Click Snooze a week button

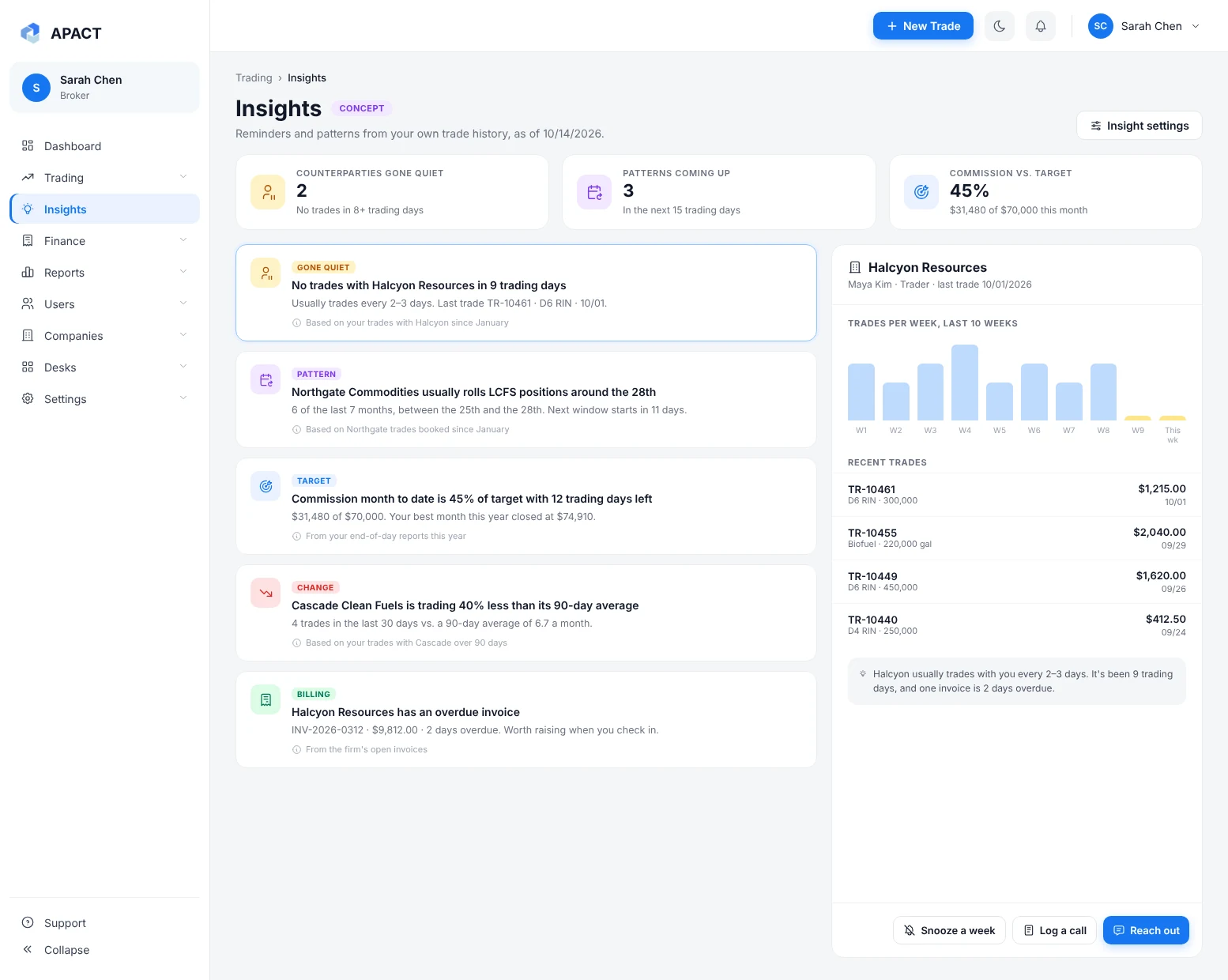coord(950,930)
